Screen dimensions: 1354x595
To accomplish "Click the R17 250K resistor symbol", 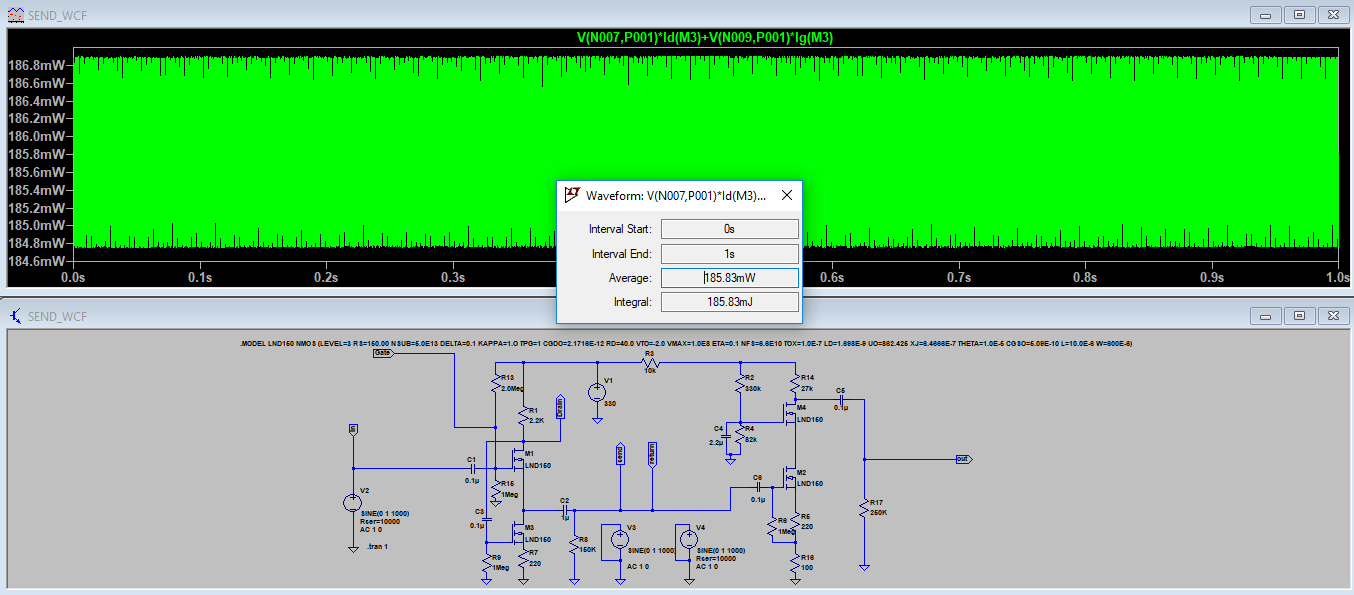I will (863, 509).
